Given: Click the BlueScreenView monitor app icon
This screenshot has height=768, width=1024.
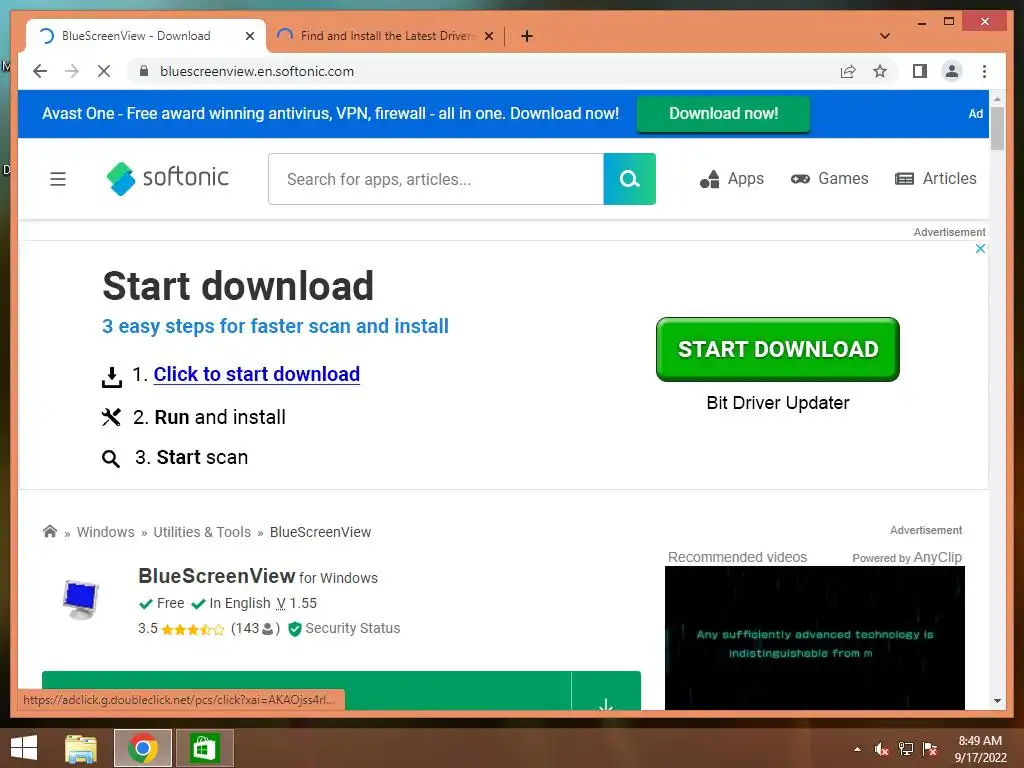Looking at the screenshot, I should [x=81, y=600].
